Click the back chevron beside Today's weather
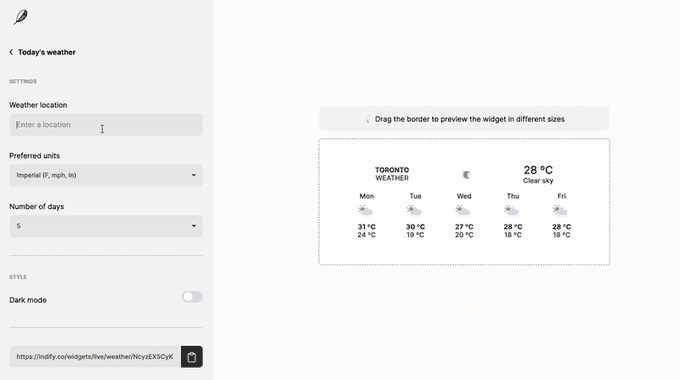 11,52
